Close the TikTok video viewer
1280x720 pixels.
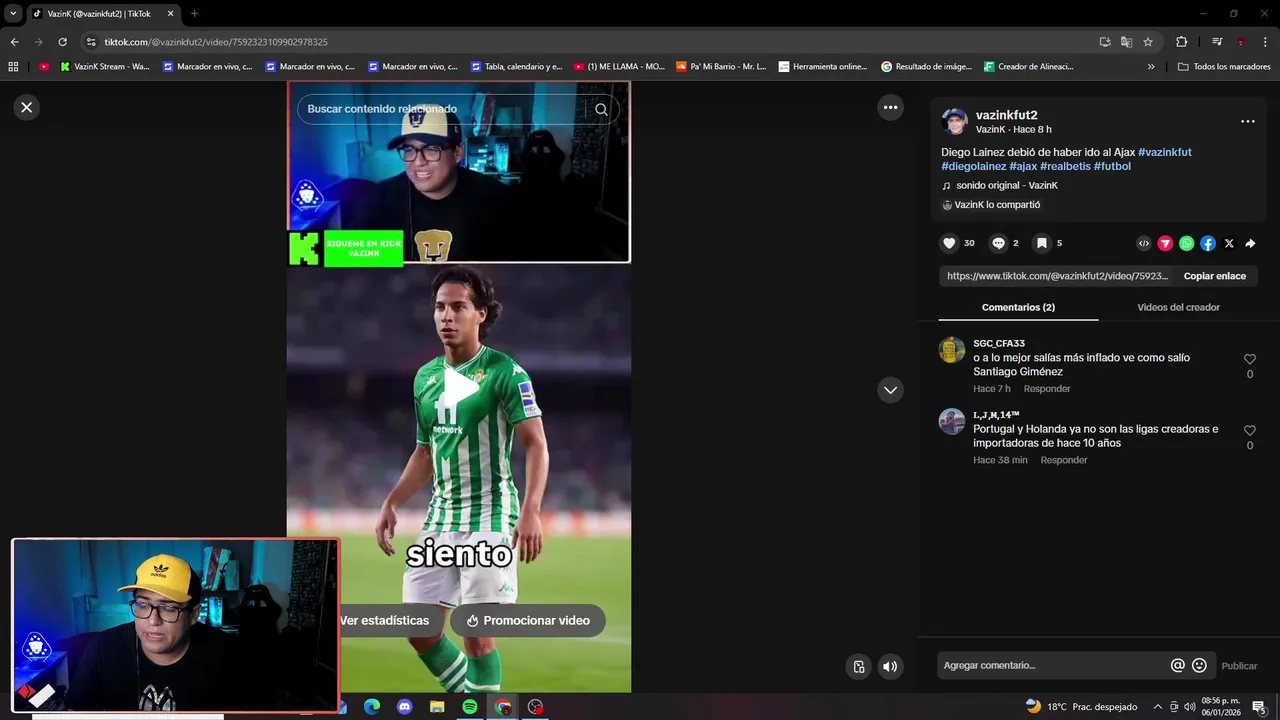click(x=27, y=107)
